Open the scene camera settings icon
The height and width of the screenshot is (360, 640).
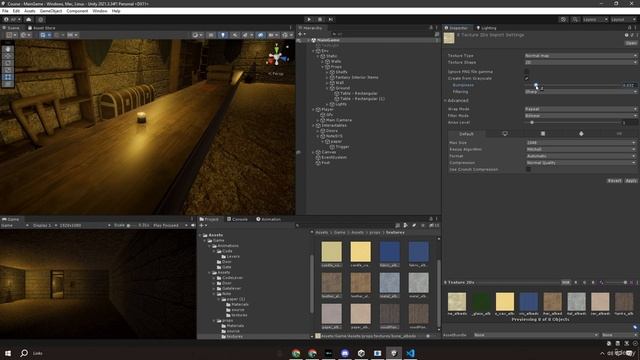pos(272,35)
